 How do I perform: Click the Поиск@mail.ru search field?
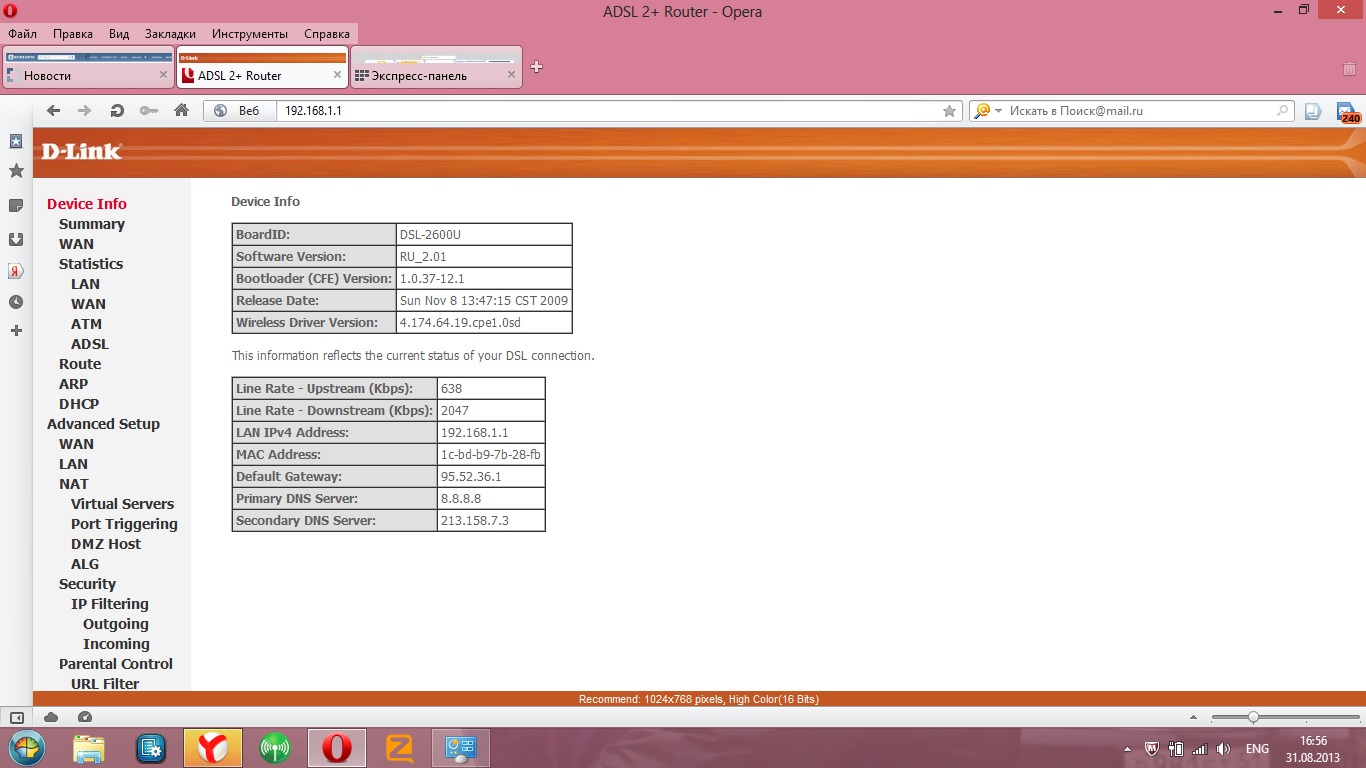(x=1140, y=111)
